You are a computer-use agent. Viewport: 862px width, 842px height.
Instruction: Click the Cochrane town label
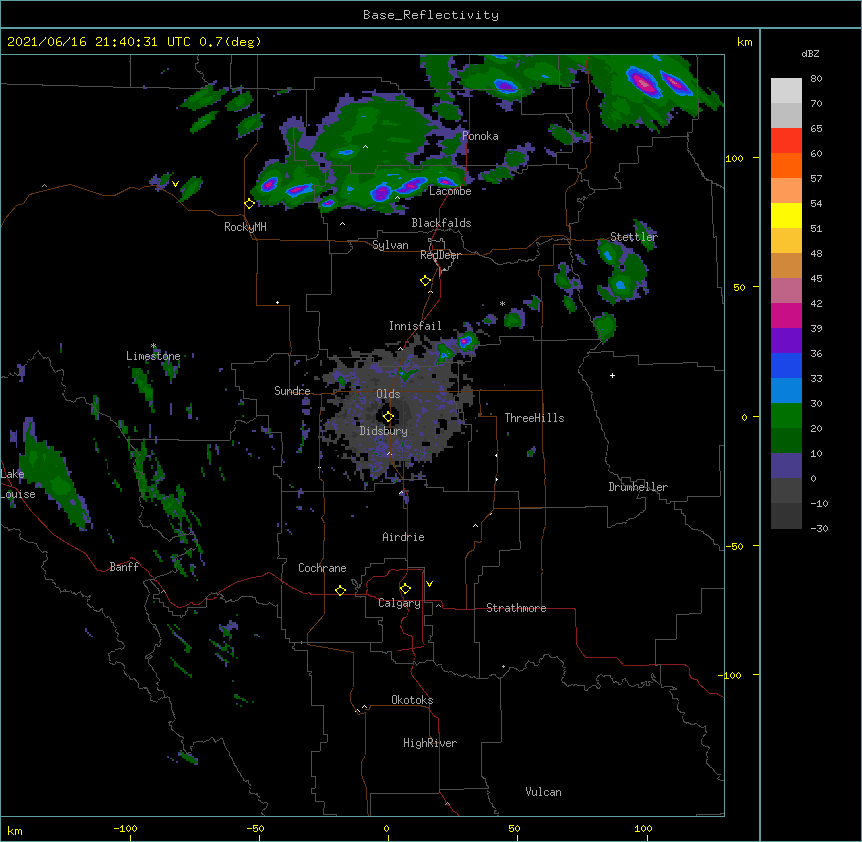point(322,568)
